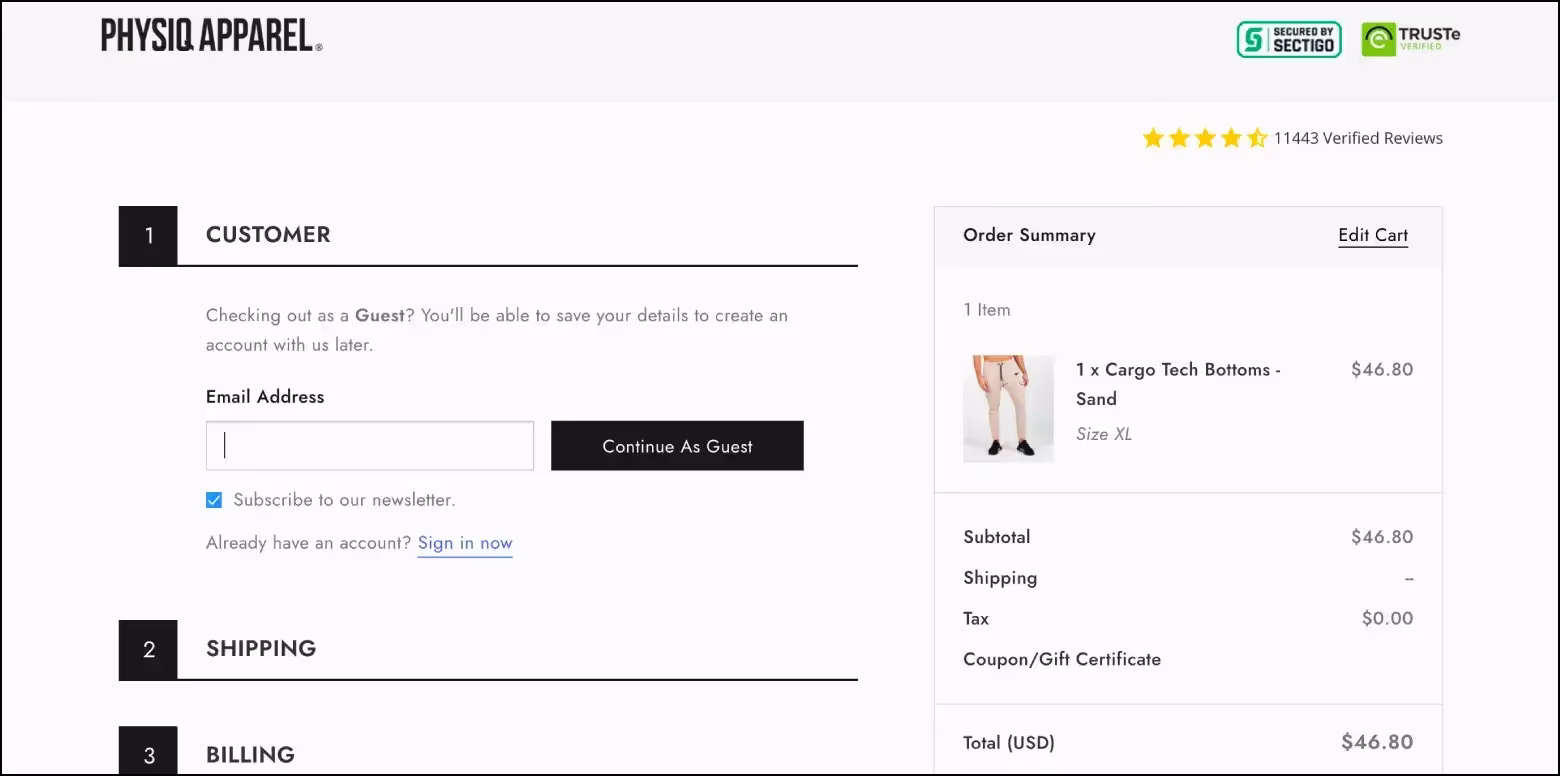Open the 11443 Verified Reviews link
This screenshot has height=776, width=1560.
click(1357, 138)
